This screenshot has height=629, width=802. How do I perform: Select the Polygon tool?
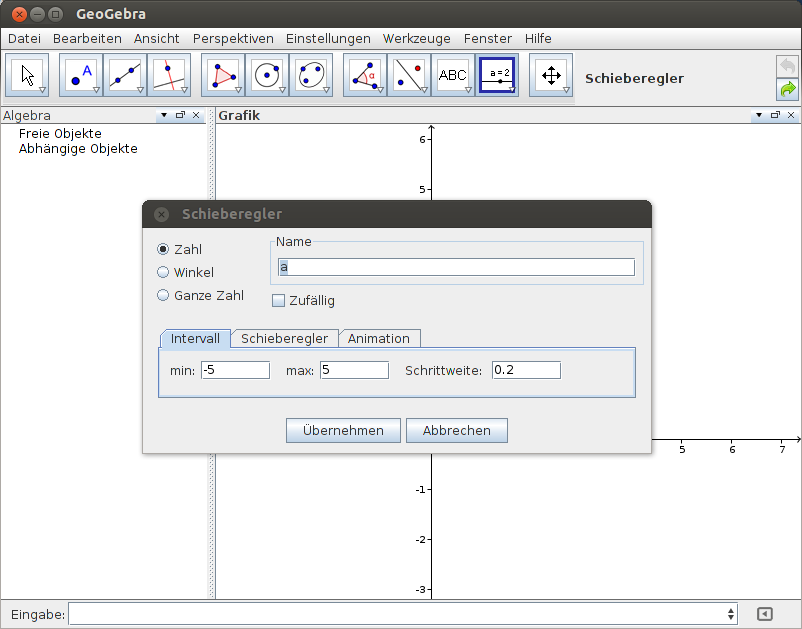click(x=222, y=74)
